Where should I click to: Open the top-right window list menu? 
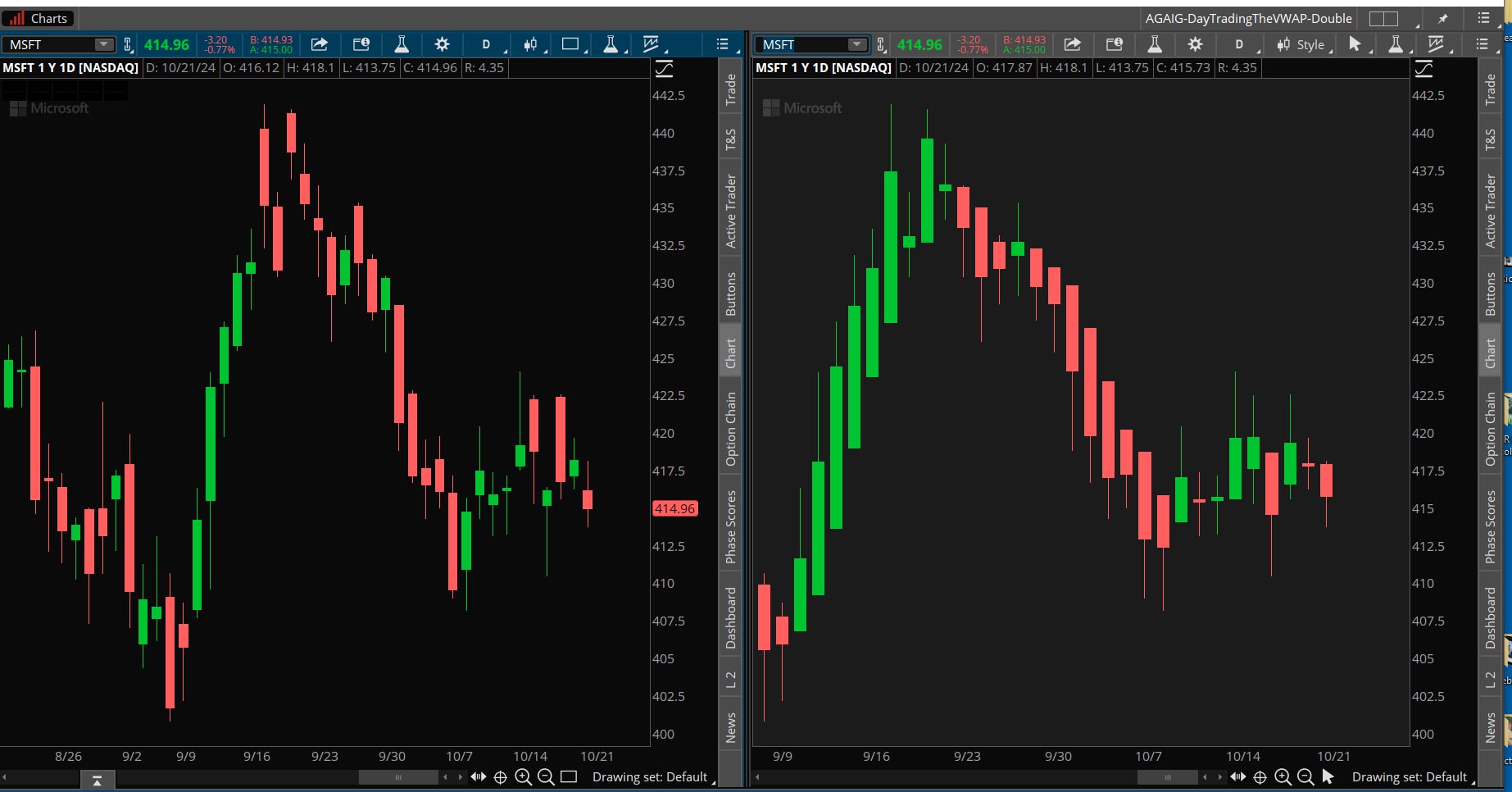[x=1483, y=18]
